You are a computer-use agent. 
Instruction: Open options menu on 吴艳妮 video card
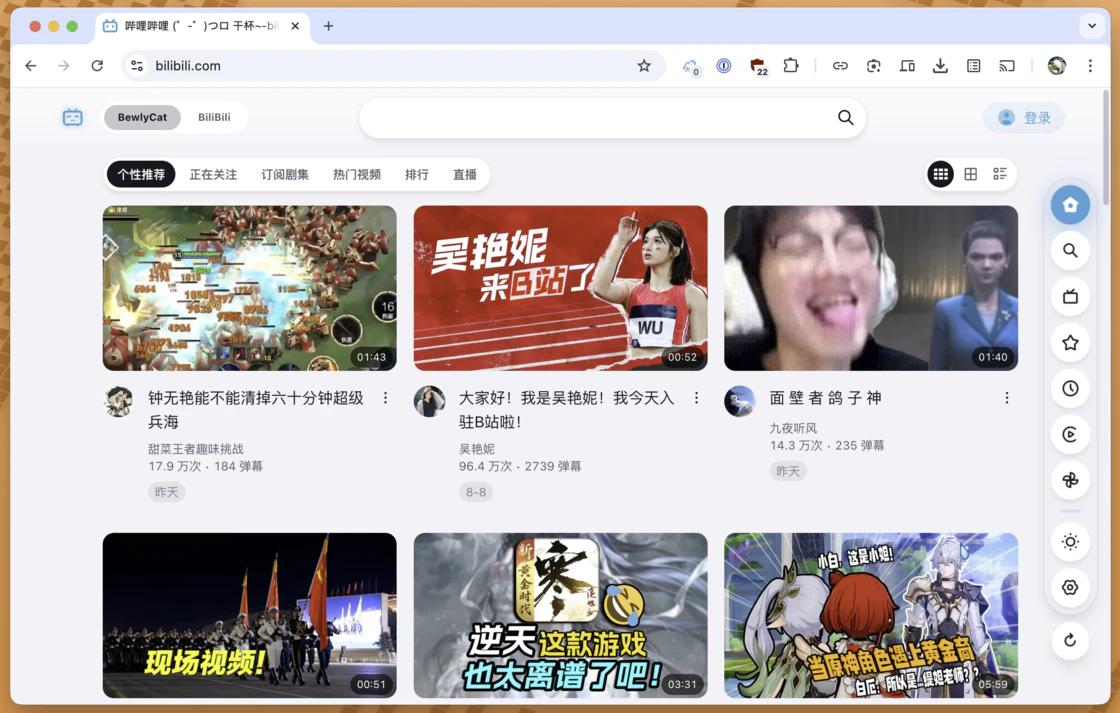696,397
